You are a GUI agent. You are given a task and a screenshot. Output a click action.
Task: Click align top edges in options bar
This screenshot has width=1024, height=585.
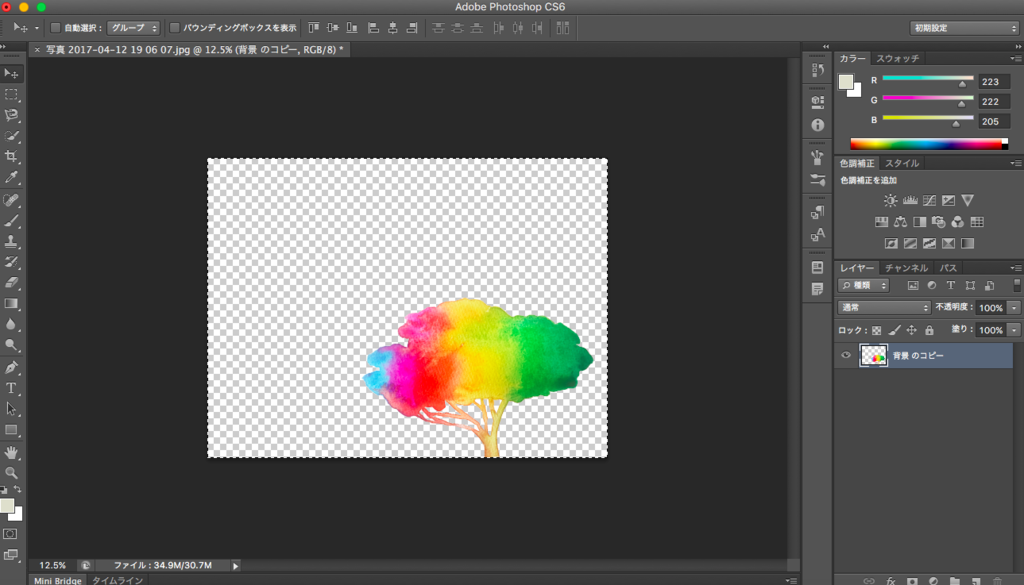313,27
